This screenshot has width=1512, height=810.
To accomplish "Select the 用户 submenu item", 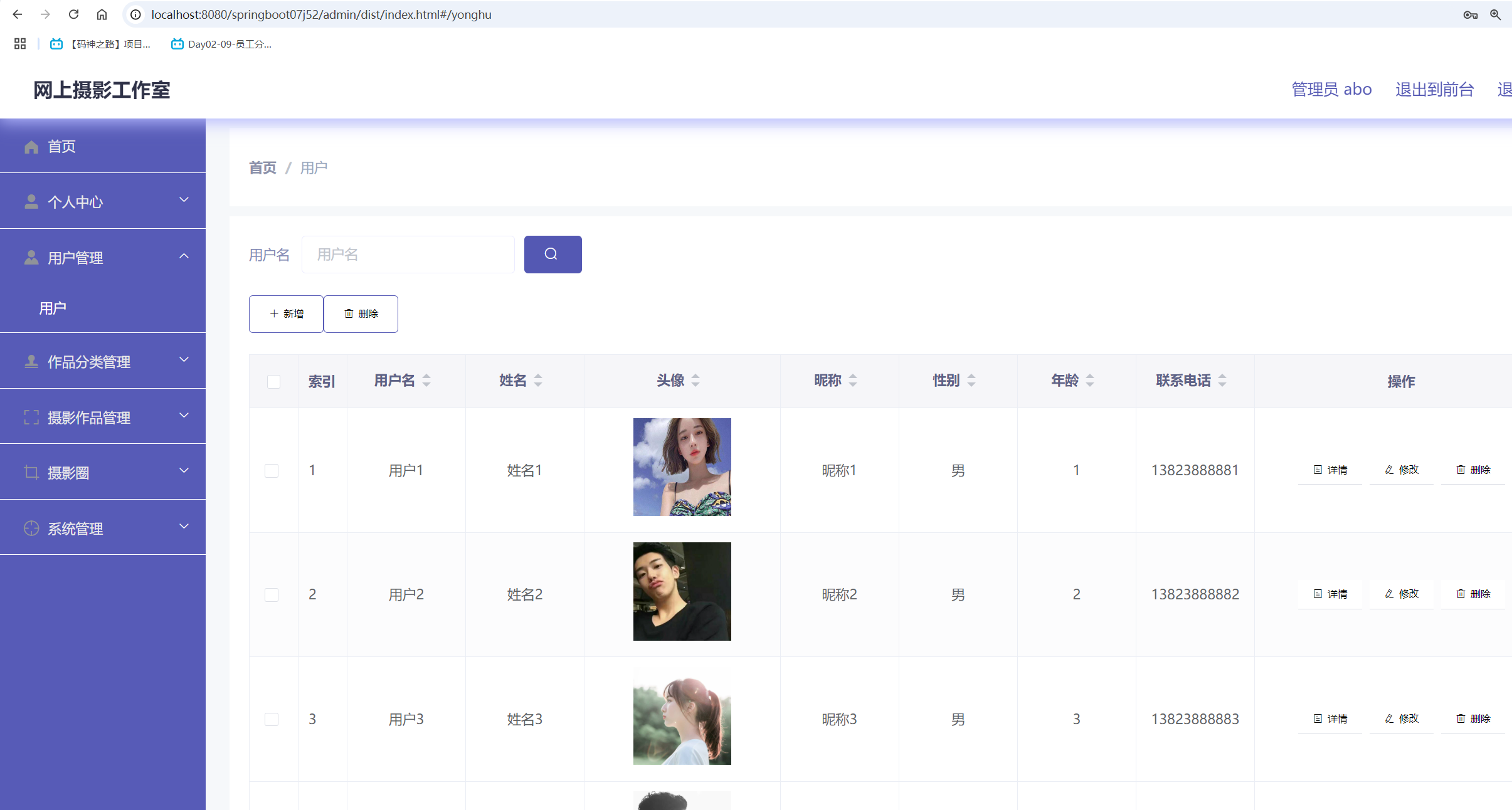I will click(x=53, y=307).
